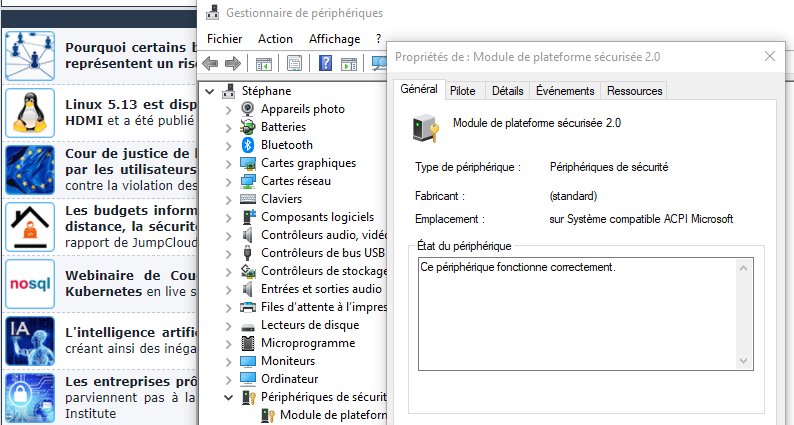Expand the Lecteurs de disque category

[229, 326]
